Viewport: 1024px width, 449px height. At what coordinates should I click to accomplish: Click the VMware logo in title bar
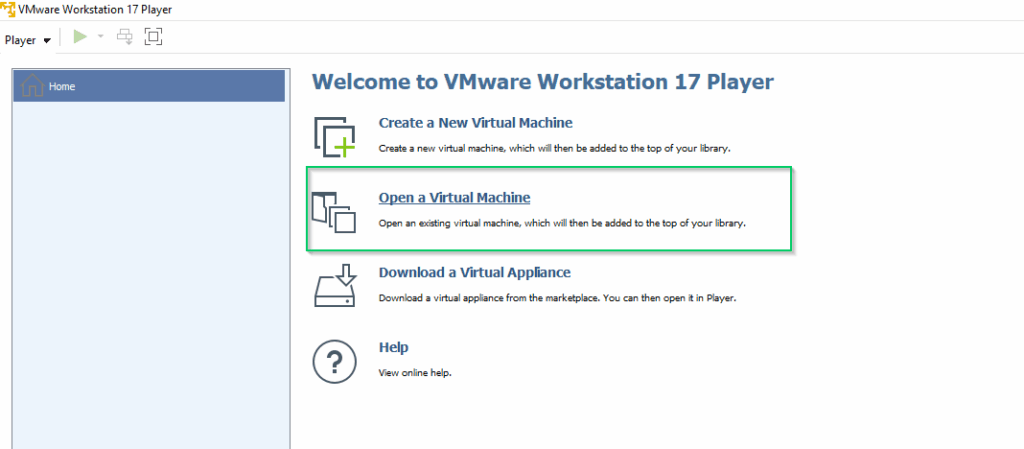8,10
